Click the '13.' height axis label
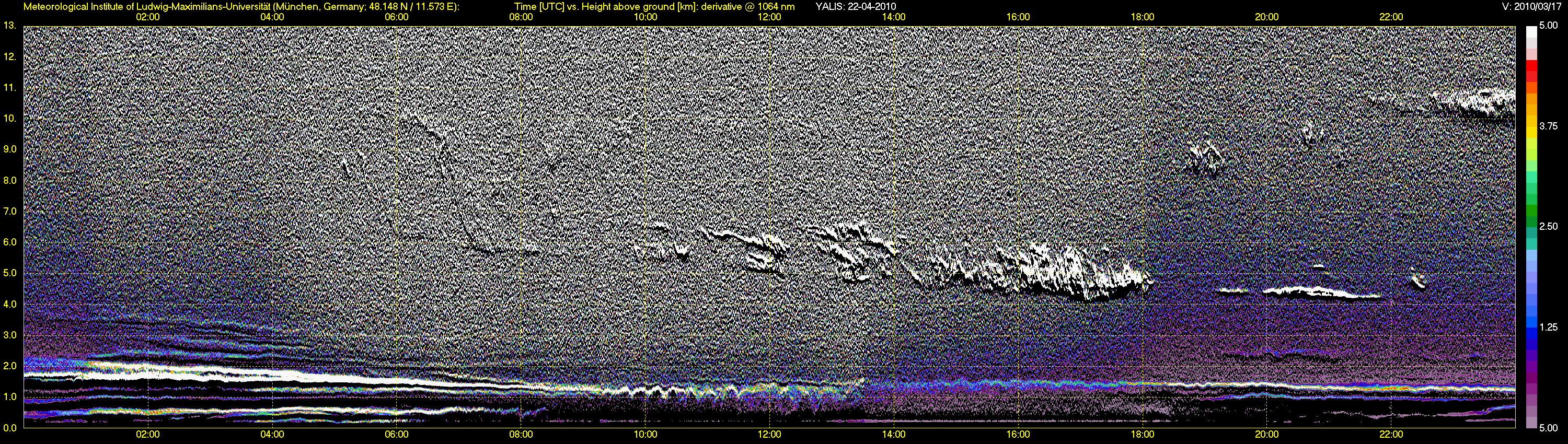1568x444 pixels. click(10, 26)
